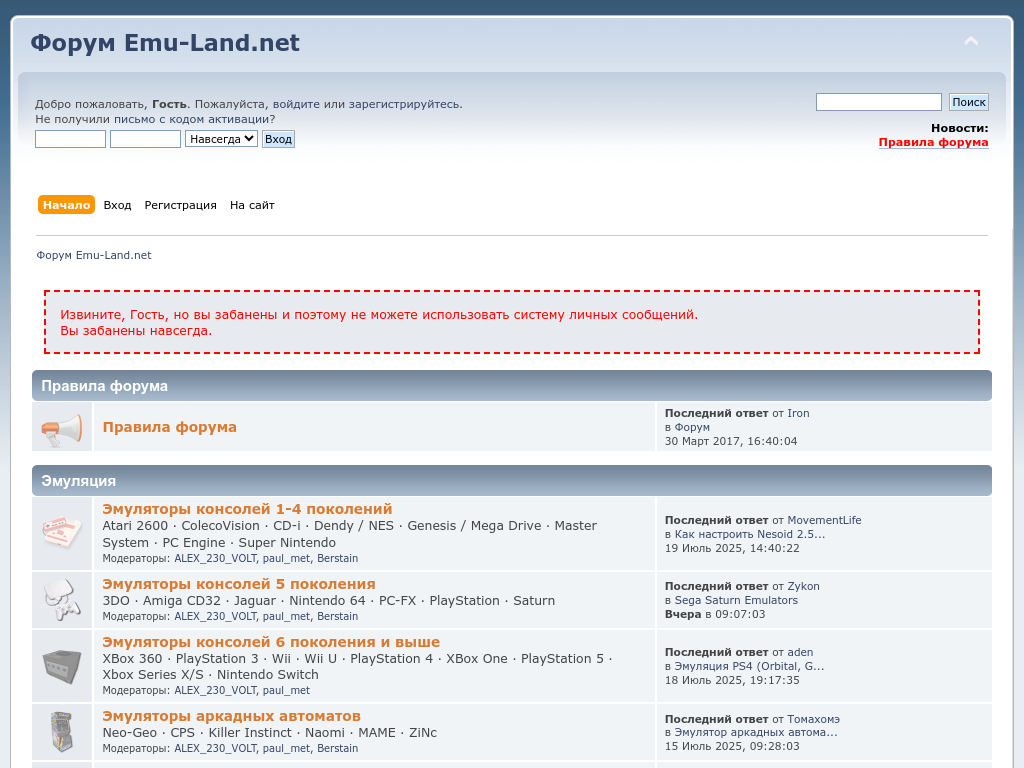
Task: Open the Вход menu item
Action: point(117,205)
